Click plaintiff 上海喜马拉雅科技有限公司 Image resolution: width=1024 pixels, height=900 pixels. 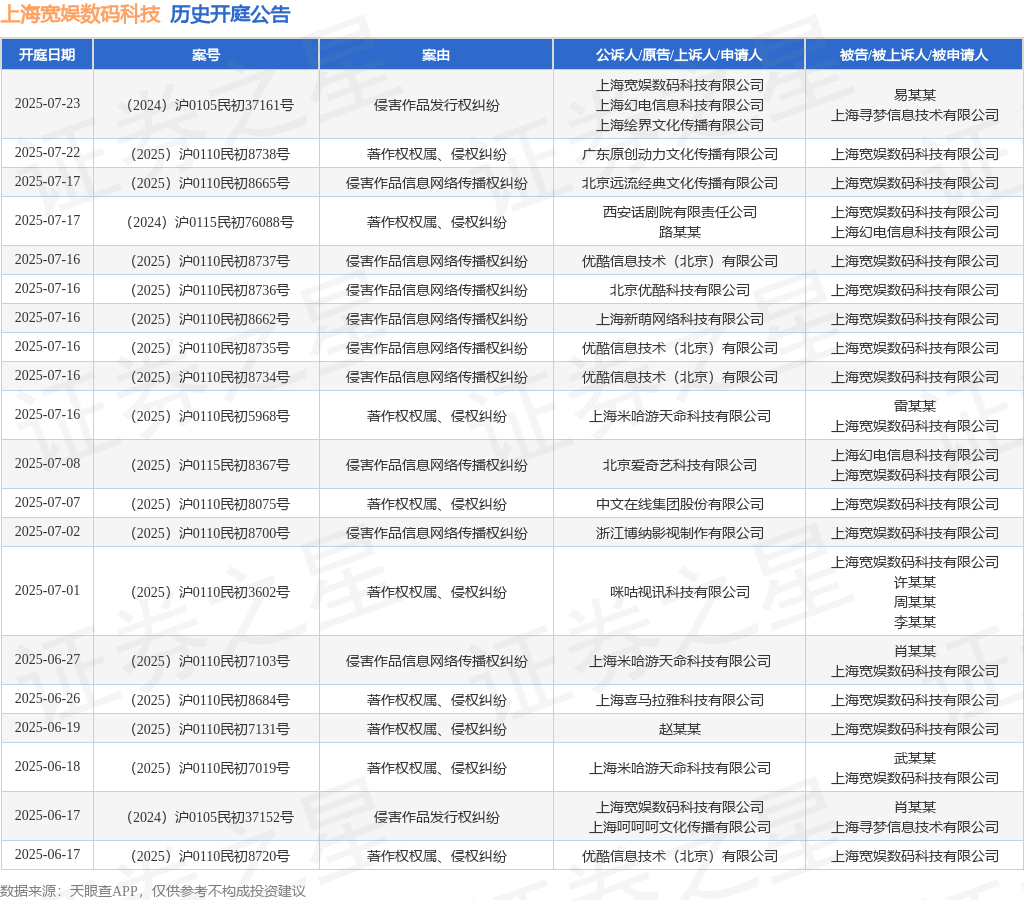pos(680,700)
